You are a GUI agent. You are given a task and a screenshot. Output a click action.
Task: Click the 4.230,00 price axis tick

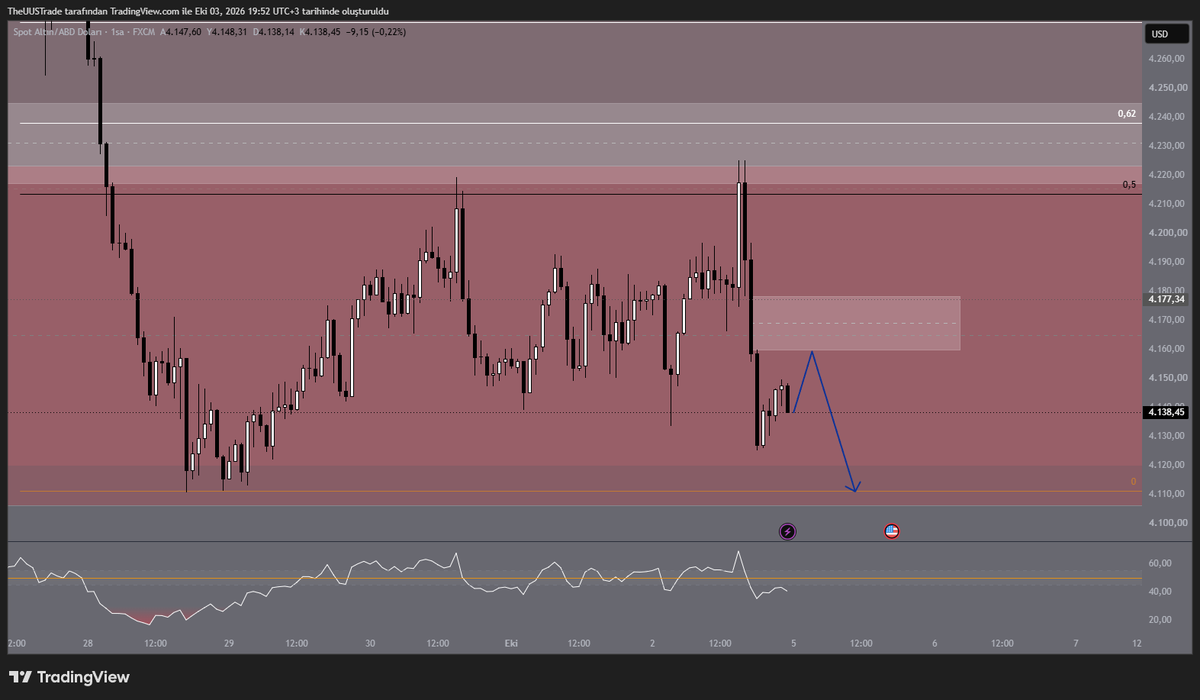1166,146
